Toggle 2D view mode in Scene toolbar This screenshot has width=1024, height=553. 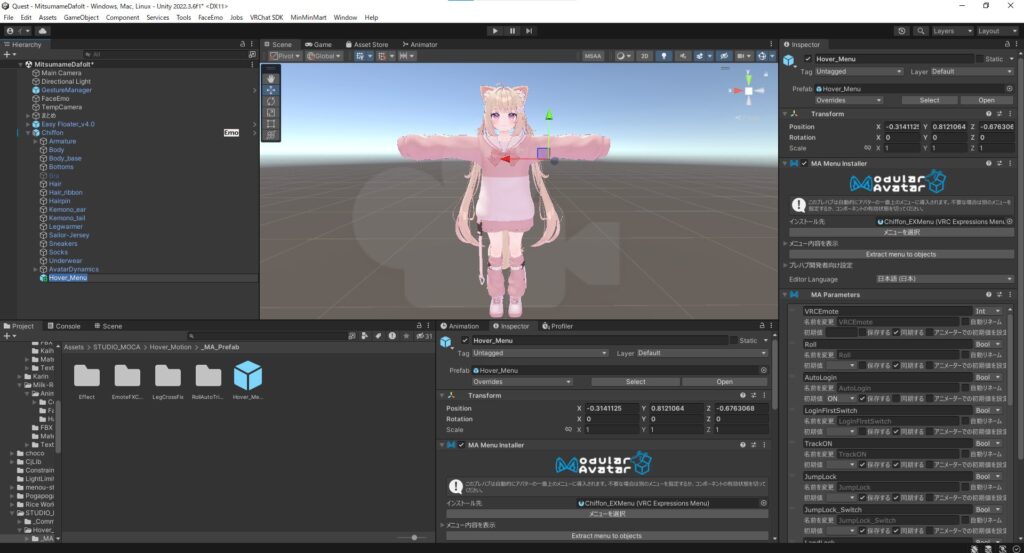coord(645,56)
